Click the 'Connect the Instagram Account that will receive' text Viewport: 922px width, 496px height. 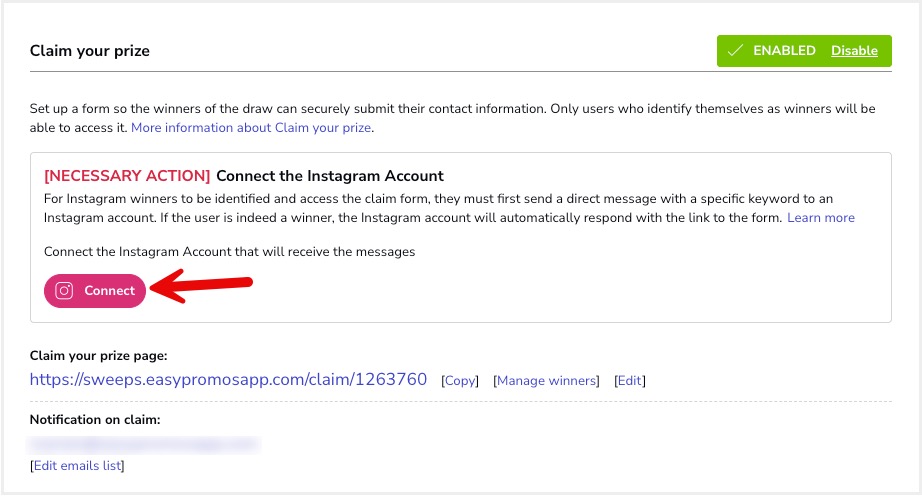click(x=229, y=252)
